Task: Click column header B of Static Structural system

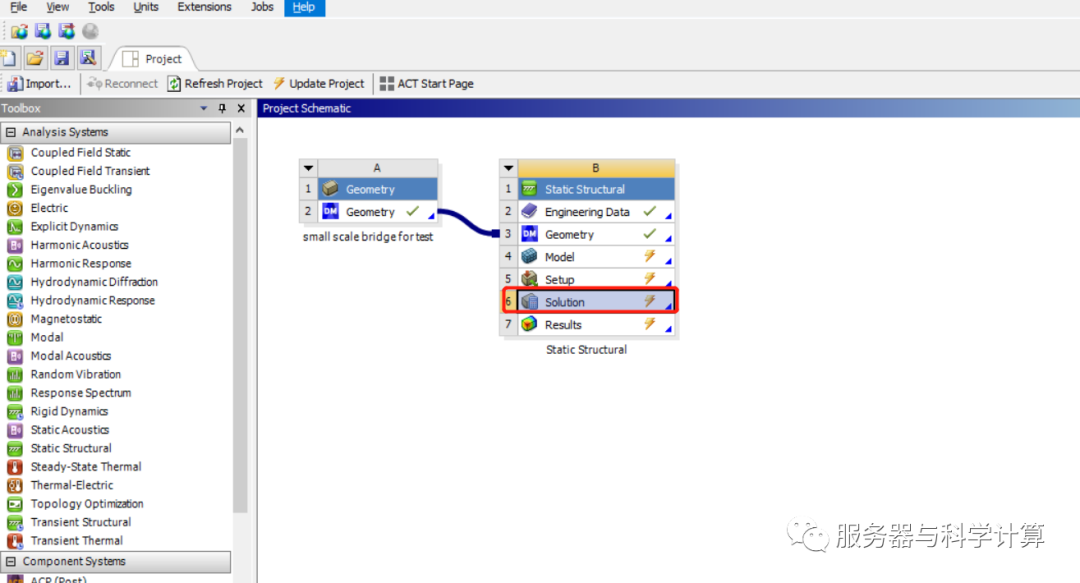Action: [x=596, y=168]
